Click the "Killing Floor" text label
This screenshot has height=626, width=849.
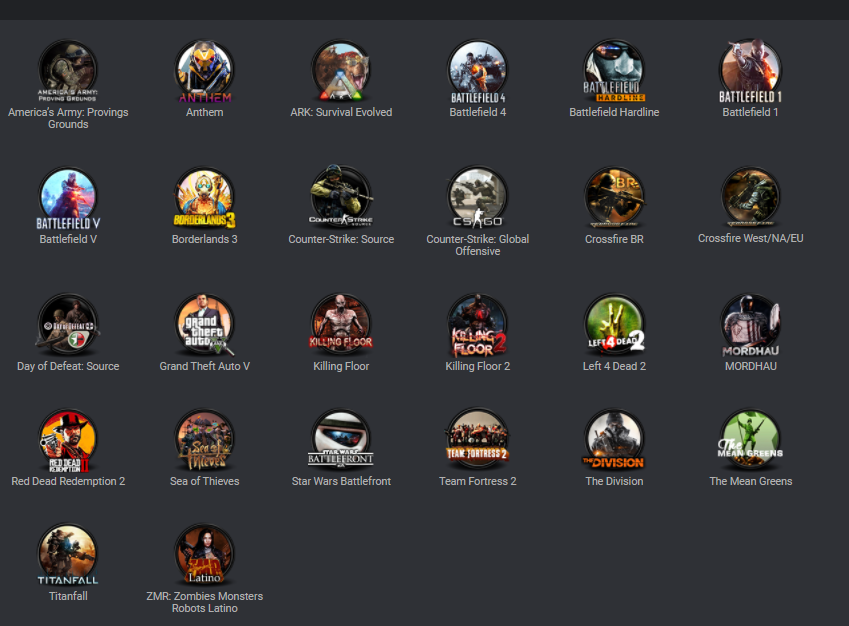coord(341,366)
